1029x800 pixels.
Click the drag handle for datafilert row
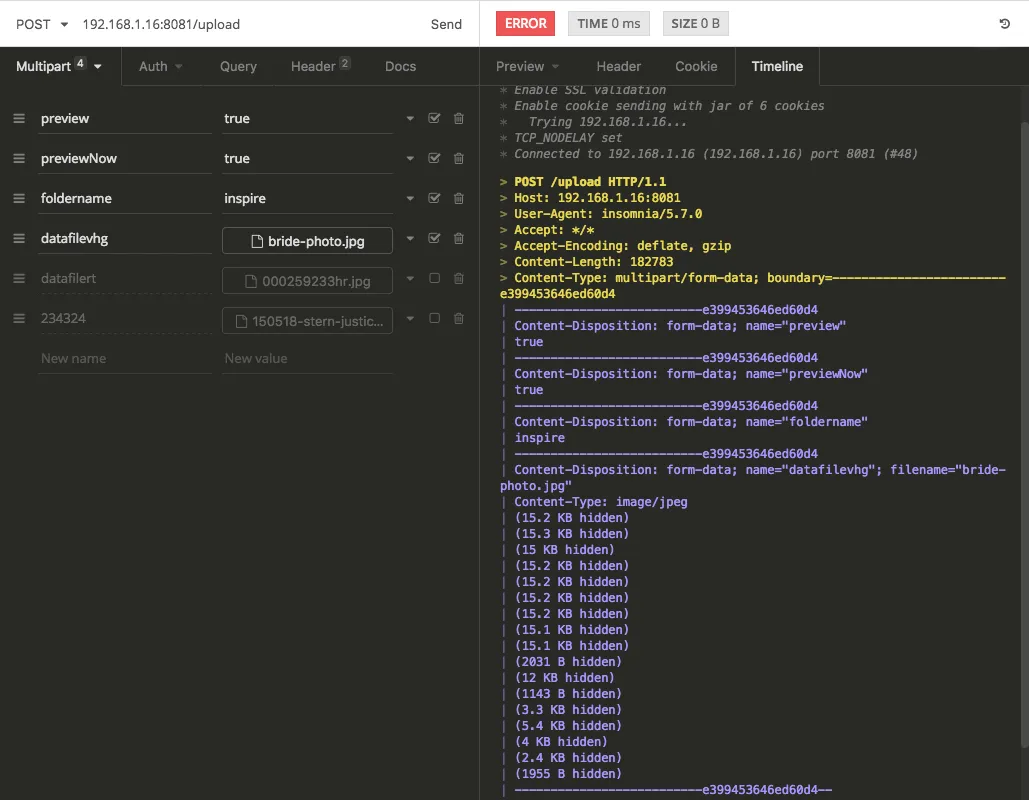19,278
